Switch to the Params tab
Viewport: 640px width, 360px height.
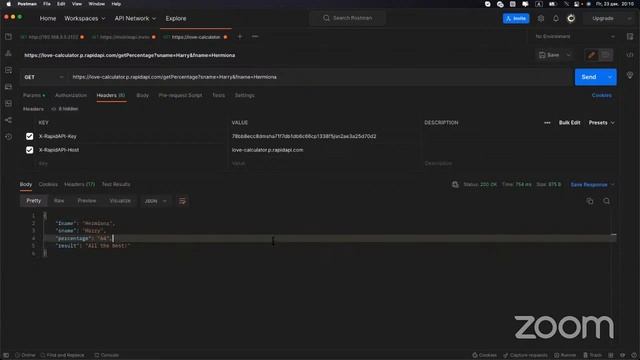point(34,95)
